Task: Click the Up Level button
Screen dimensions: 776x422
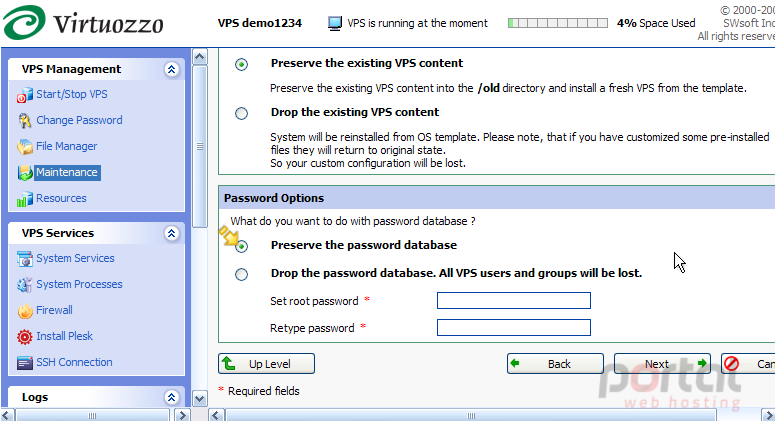Action: tap(266, 364)
